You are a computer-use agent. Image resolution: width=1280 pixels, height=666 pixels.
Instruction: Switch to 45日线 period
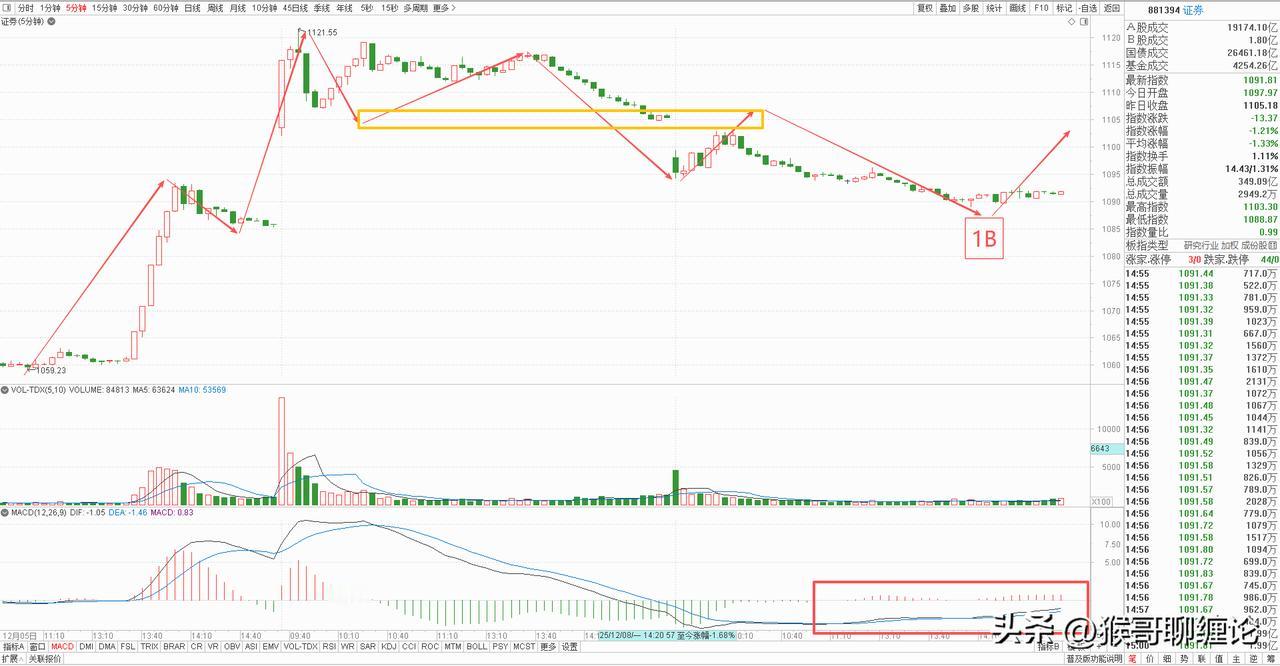[x=295, y=7]
